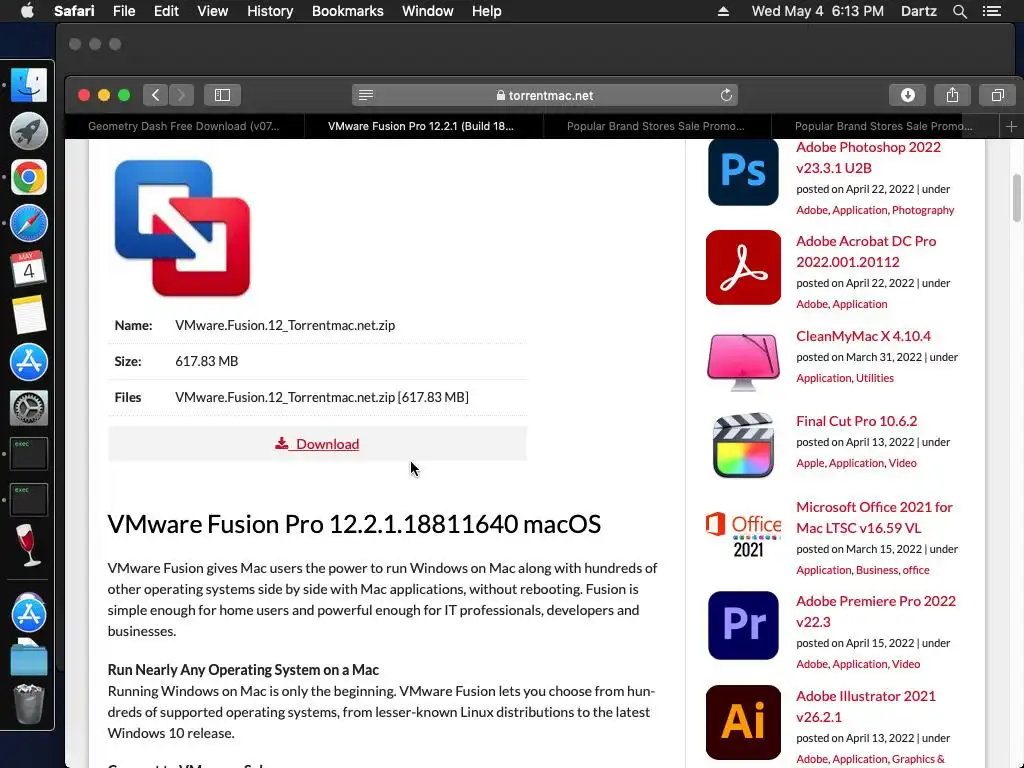Launch Google Chrome from the Dock
This screenshot has width=1024, height=768.
pos(29,177)
